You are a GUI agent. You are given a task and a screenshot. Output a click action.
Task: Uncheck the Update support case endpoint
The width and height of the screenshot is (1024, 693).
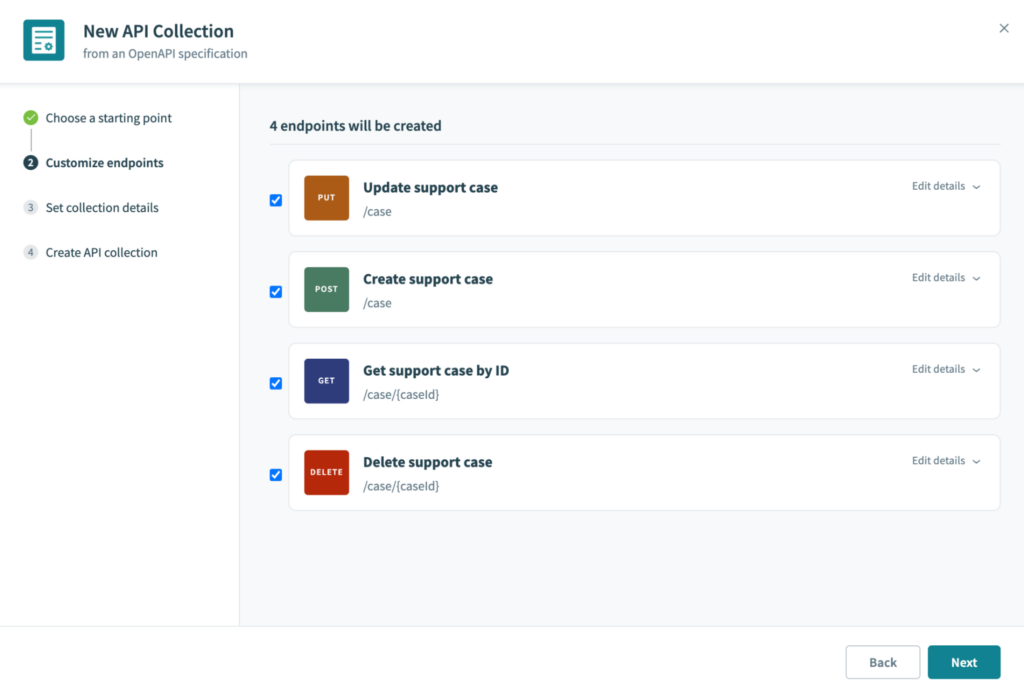coord(276,200)
